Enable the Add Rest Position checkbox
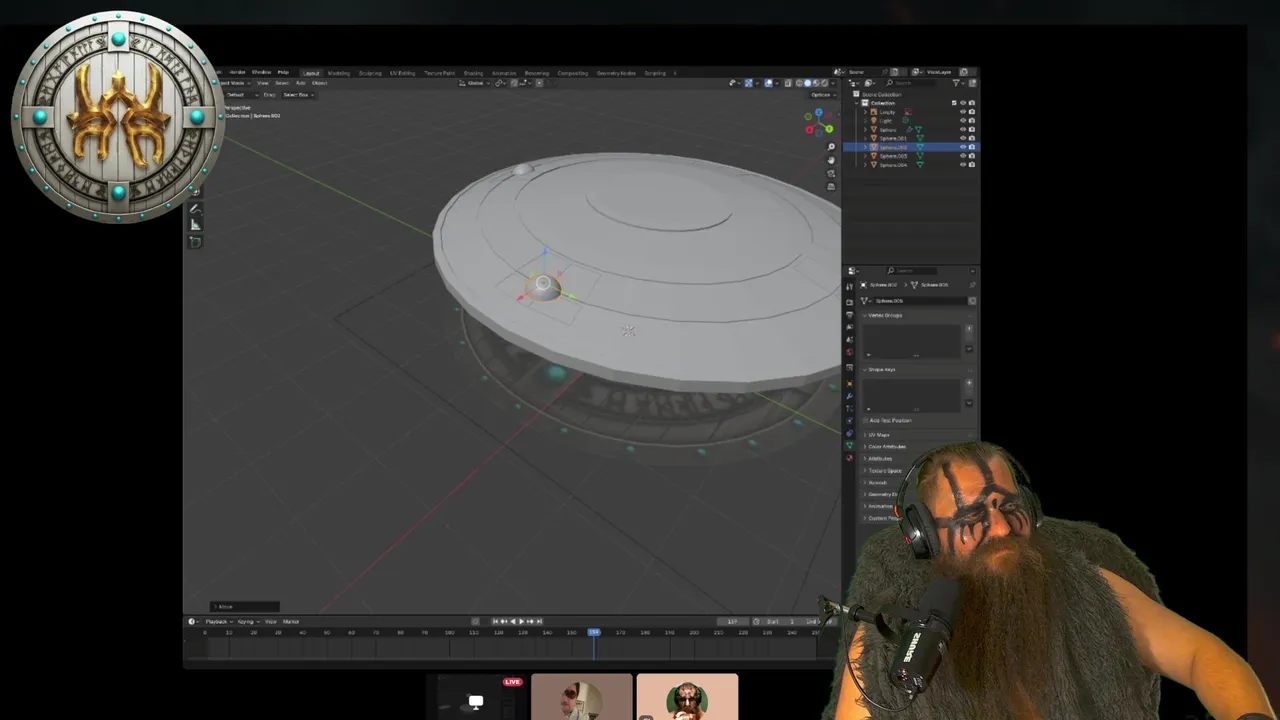The image size is (1280, 720). (x=866, y=421)
